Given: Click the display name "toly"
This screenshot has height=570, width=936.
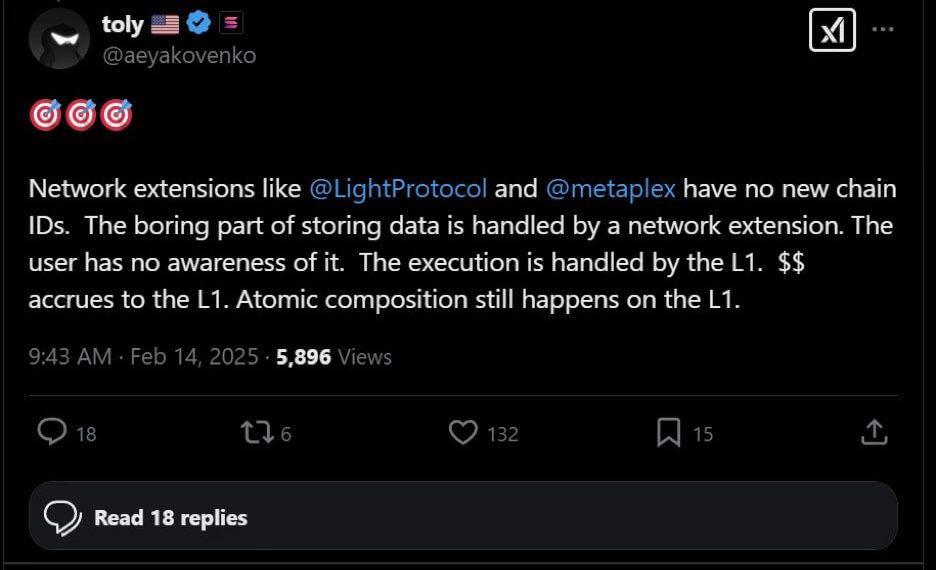Looking at the screenshot, I should pos(123,25).
